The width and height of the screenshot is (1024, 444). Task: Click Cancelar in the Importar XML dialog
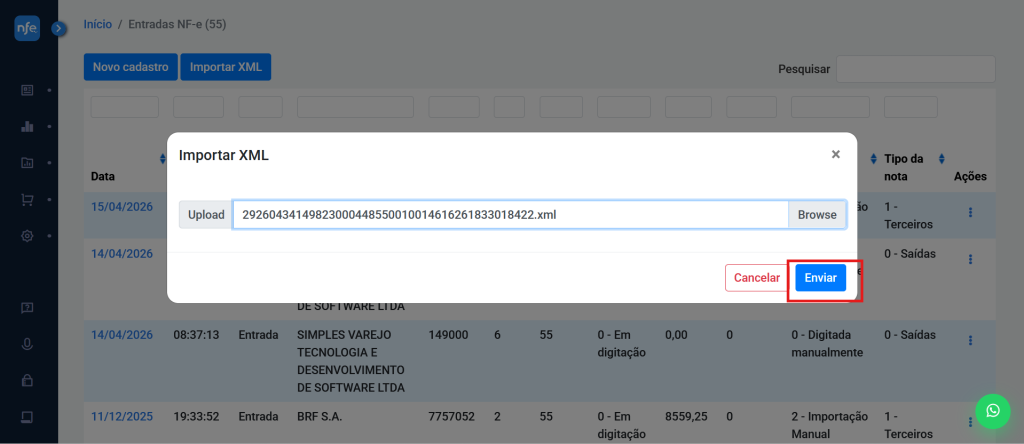pos(756,278)
